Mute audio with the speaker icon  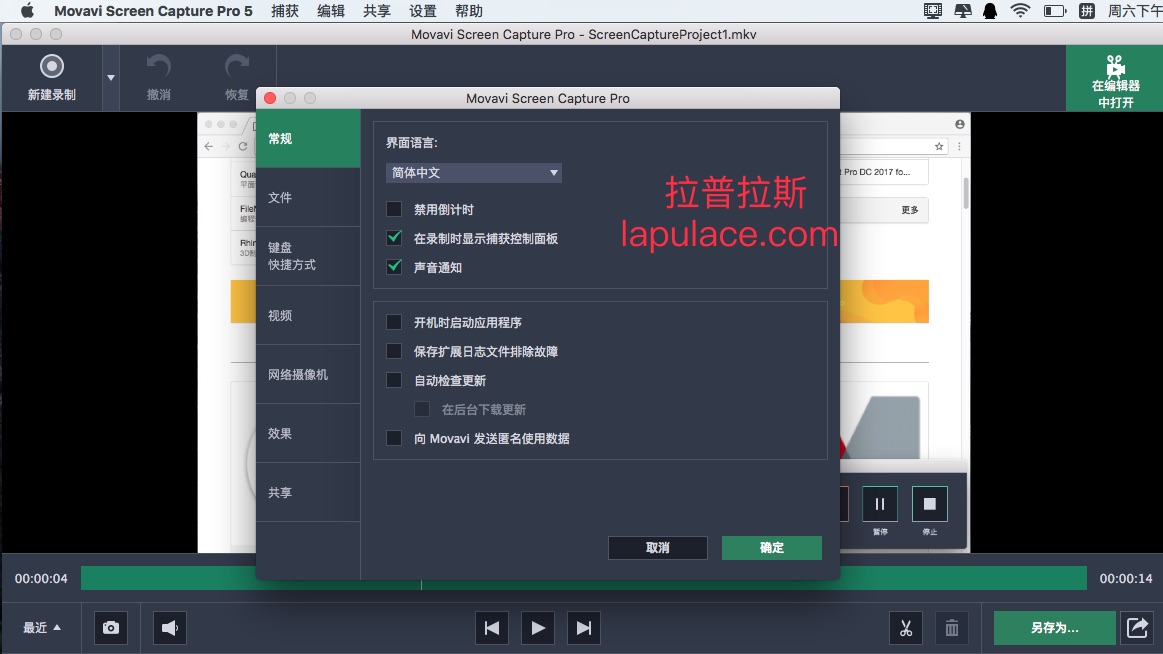(x=170, y=628)
